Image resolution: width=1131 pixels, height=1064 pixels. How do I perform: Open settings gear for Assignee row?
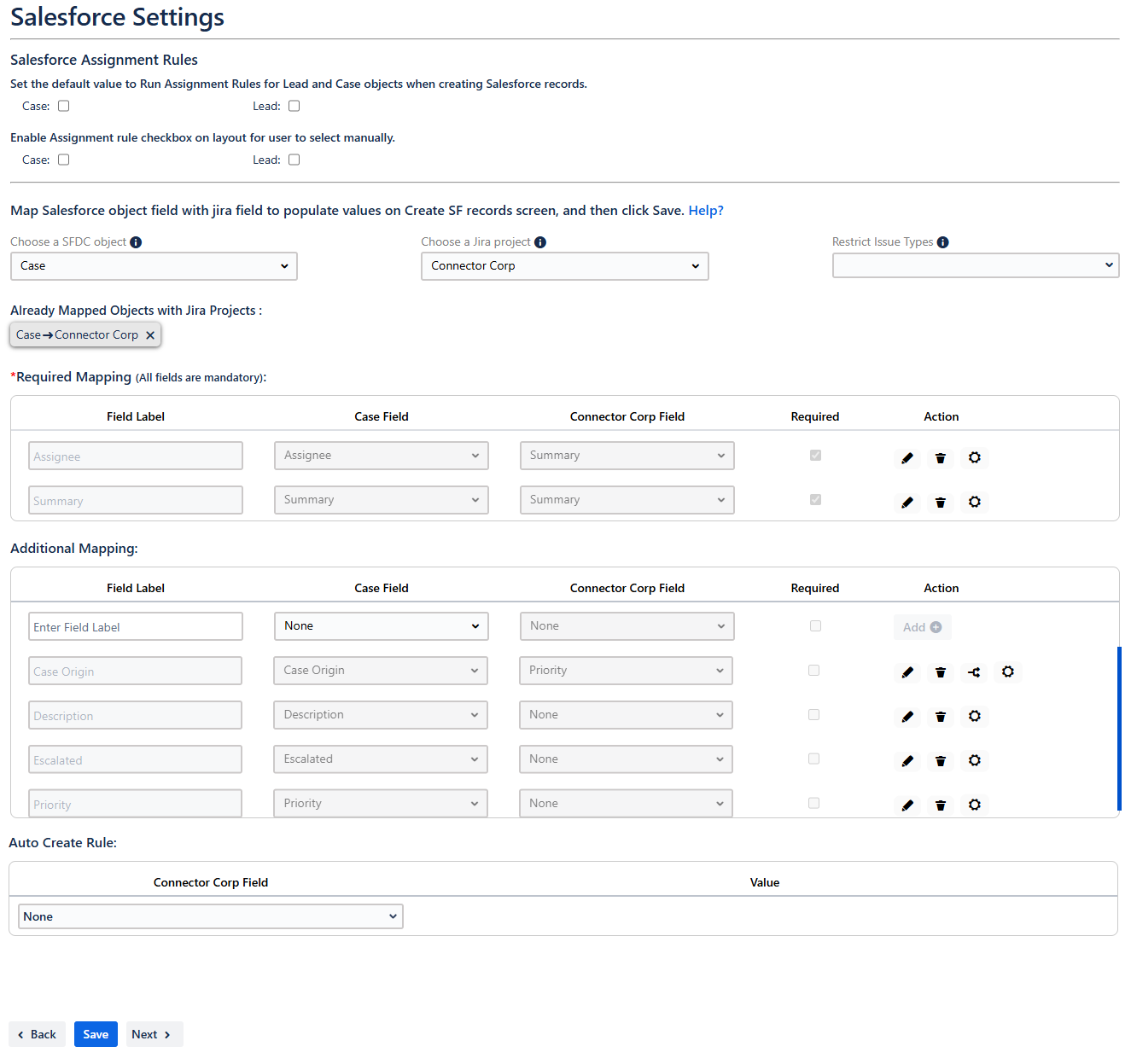point(975,458)
